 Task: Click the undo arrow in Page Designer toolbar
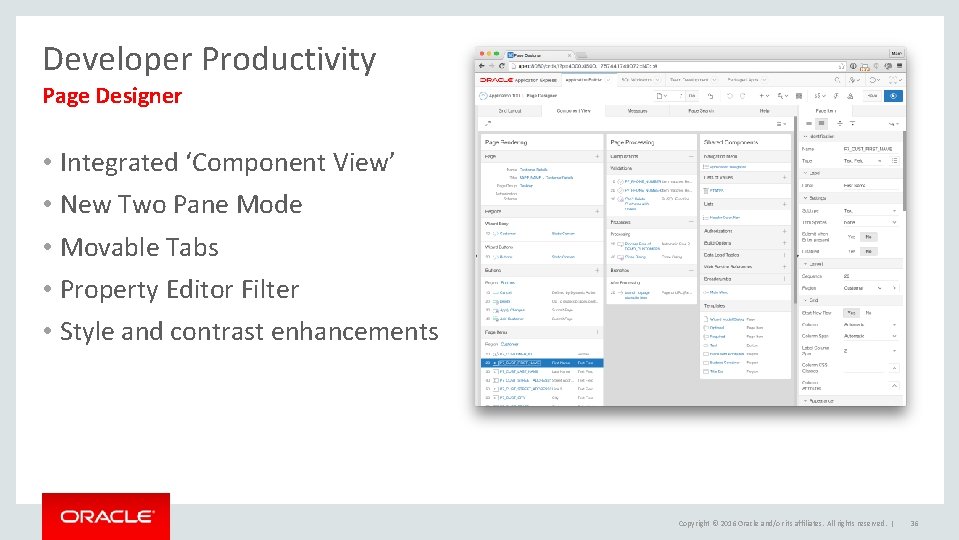click(730, 96)
